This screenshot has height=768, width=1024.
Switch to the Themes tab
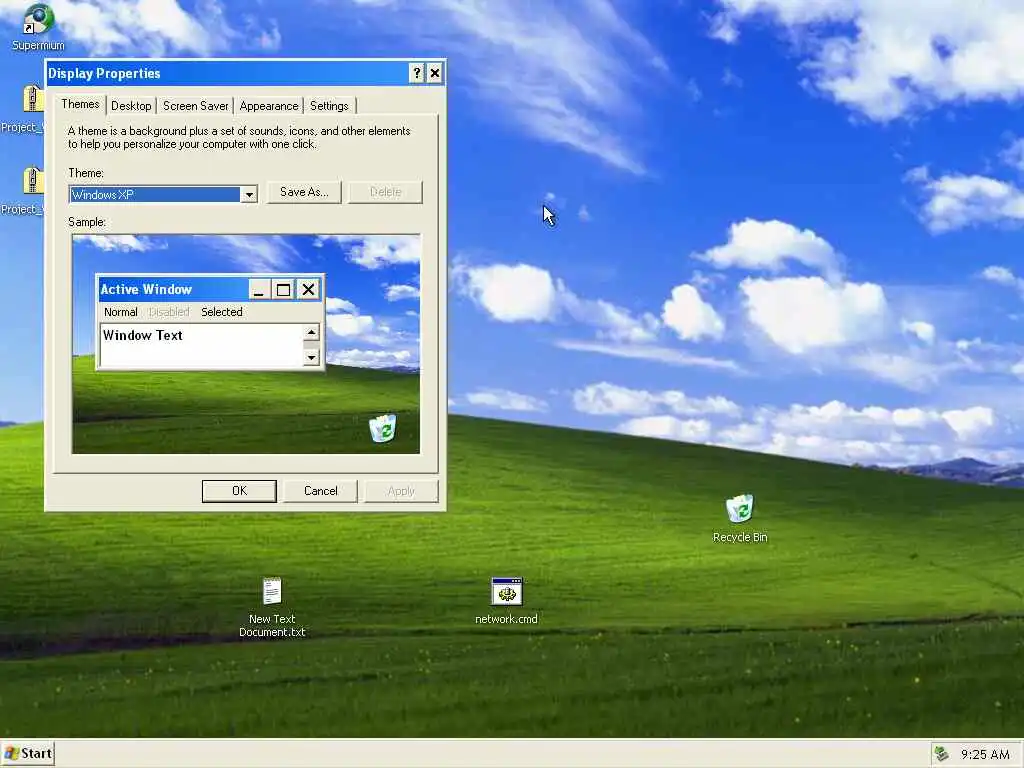coord(80,104)
